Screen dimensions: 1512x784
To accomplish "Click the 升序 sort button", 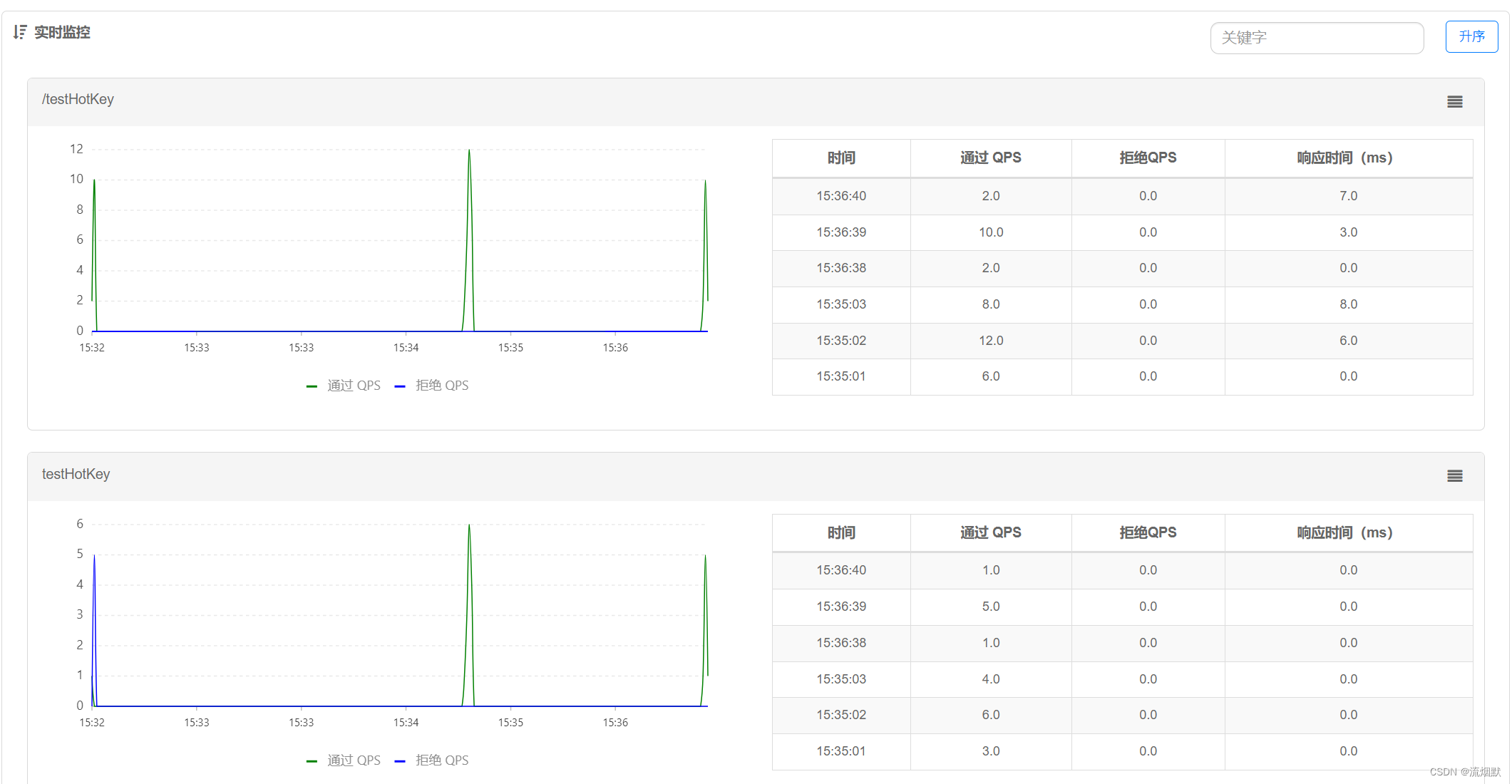I will point(1471,36).
